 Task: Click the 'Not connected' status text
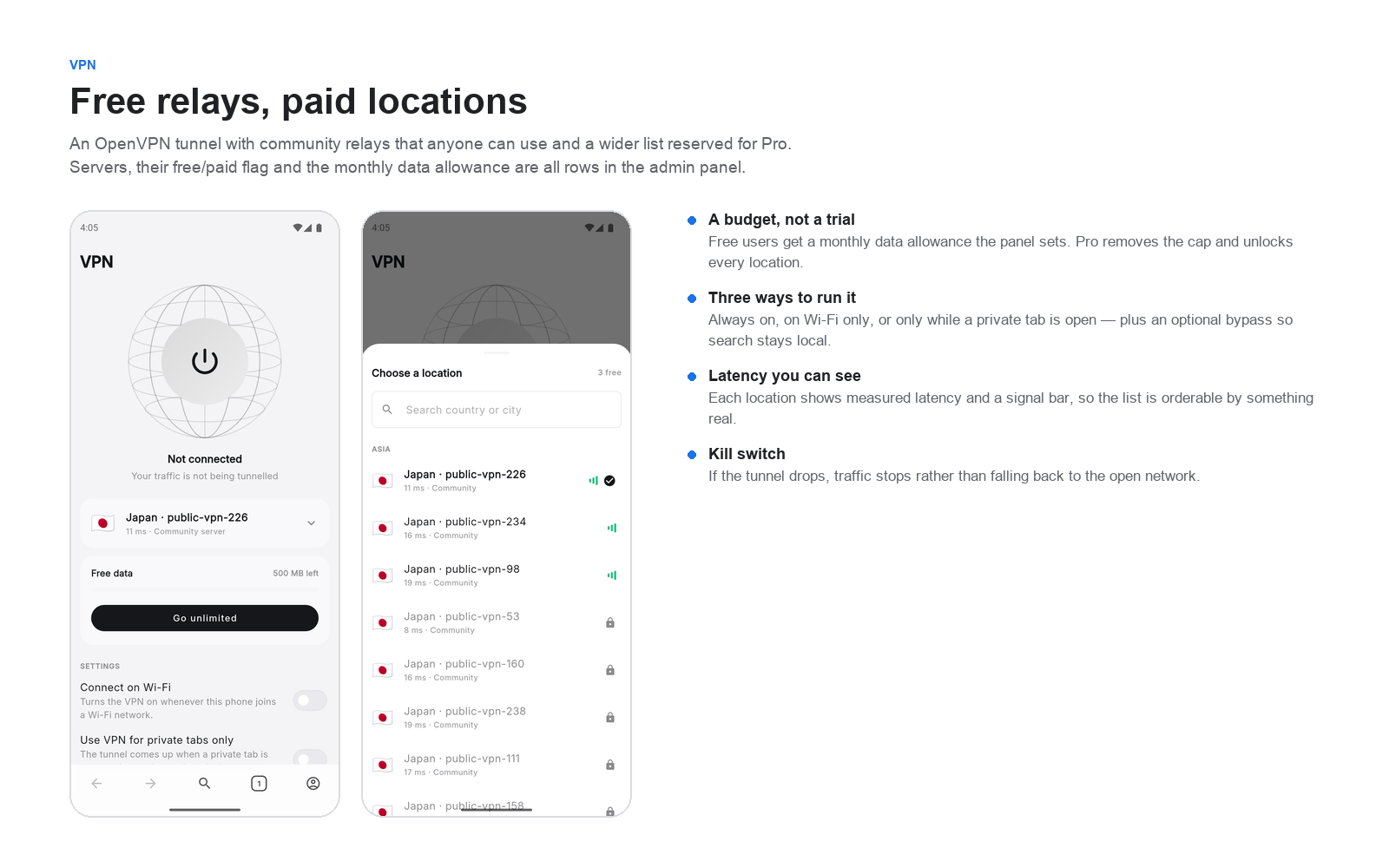pyautogui.click(x=205, y=459)
